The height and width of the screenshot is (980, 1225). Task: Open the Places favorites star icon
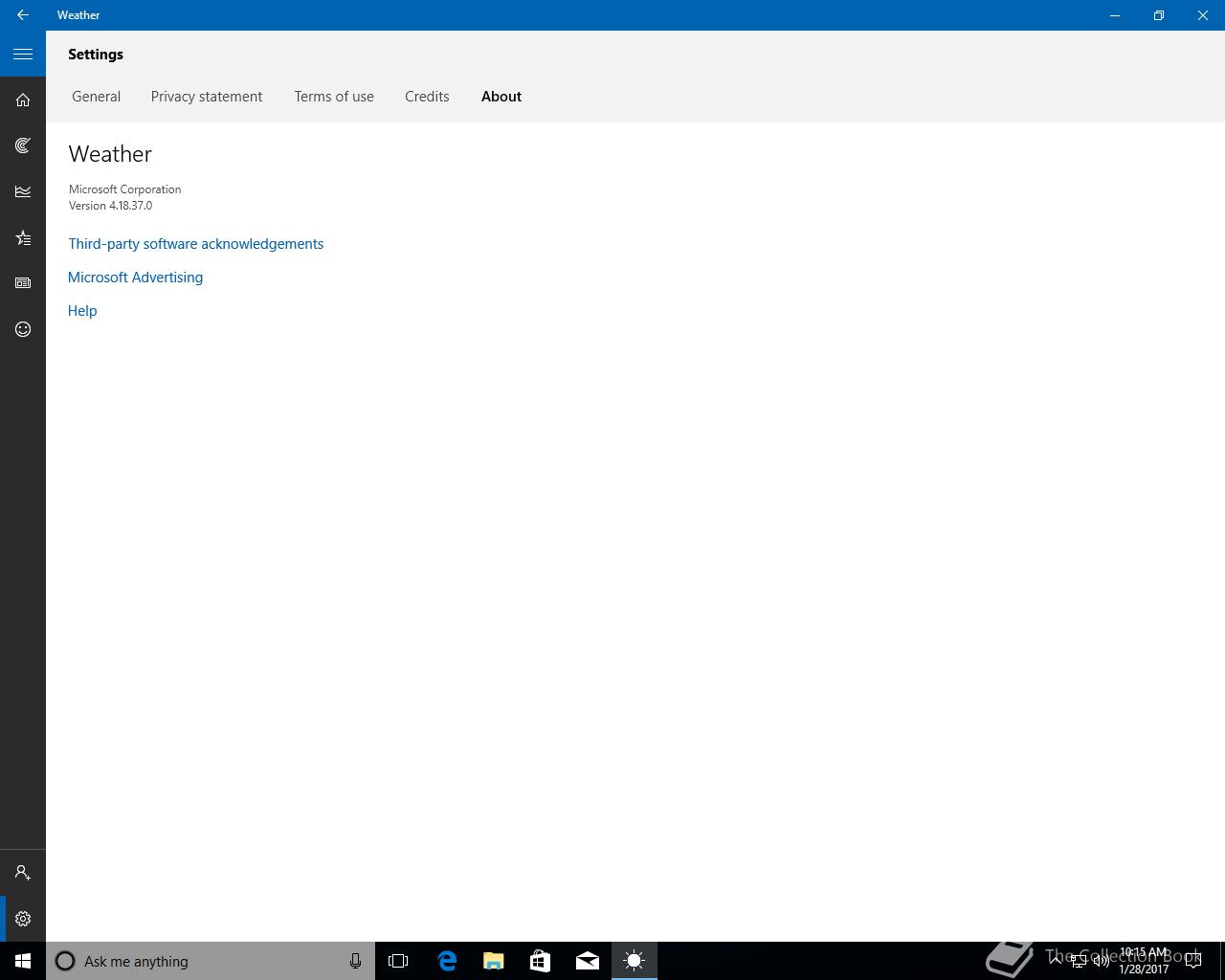23,237
